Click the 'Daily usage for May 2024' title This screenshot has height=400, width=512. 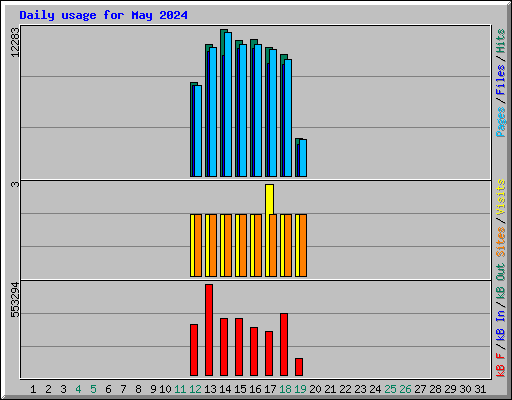pyautogui.click(x=103, y=15)
